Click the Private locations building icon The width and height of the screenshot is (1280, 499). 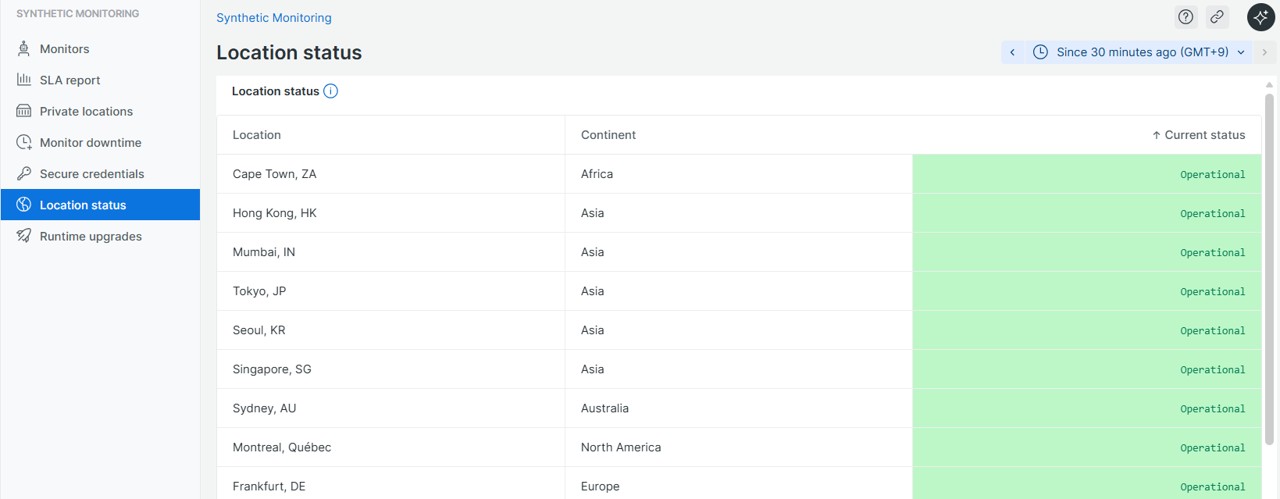[x=24, y=111]
